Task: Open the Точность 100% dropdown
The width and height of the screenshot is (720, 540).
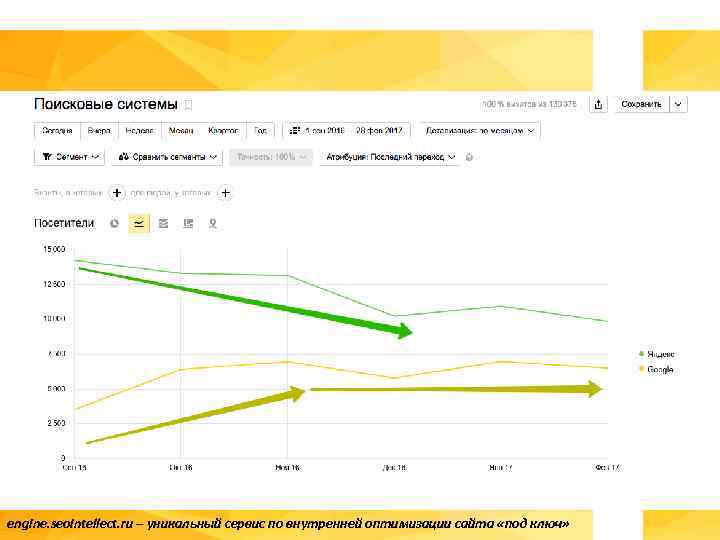Action: 271,157
